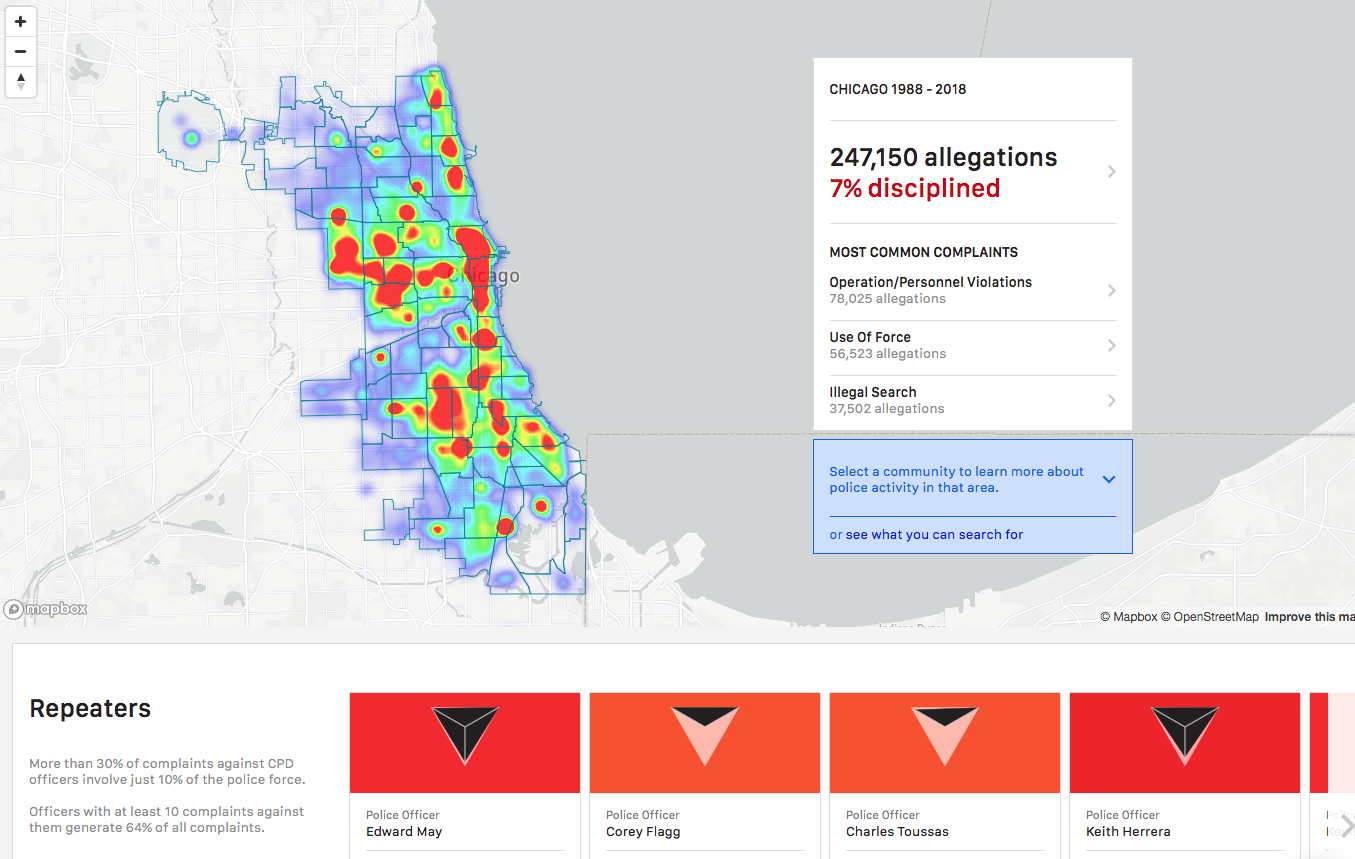Click the Improve this map link

click(1308, 617)
